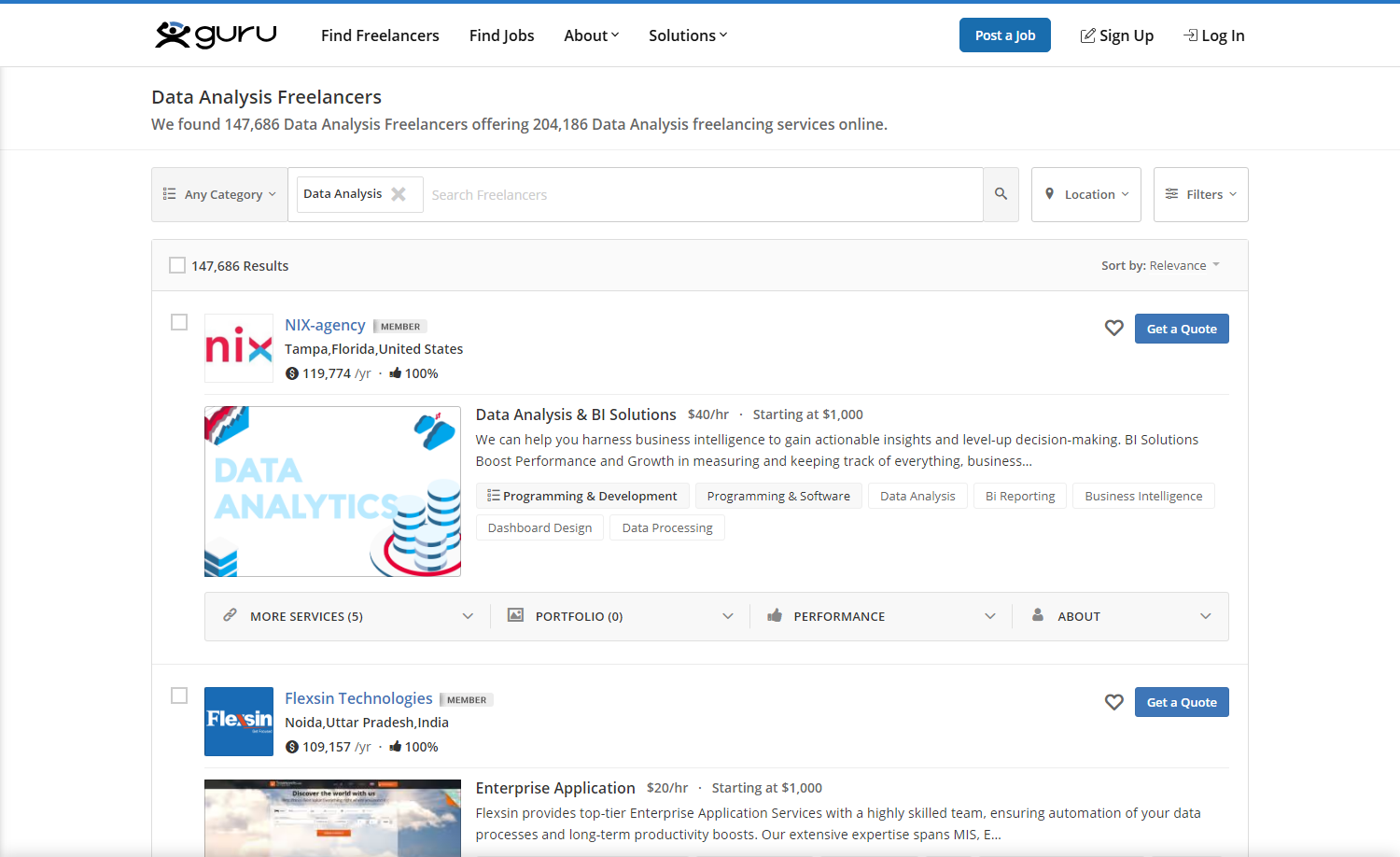Click the NIX-agency 100% thumbs-up icon
Viewport: 1400px width, 857px height.
[x=396, y=372]
